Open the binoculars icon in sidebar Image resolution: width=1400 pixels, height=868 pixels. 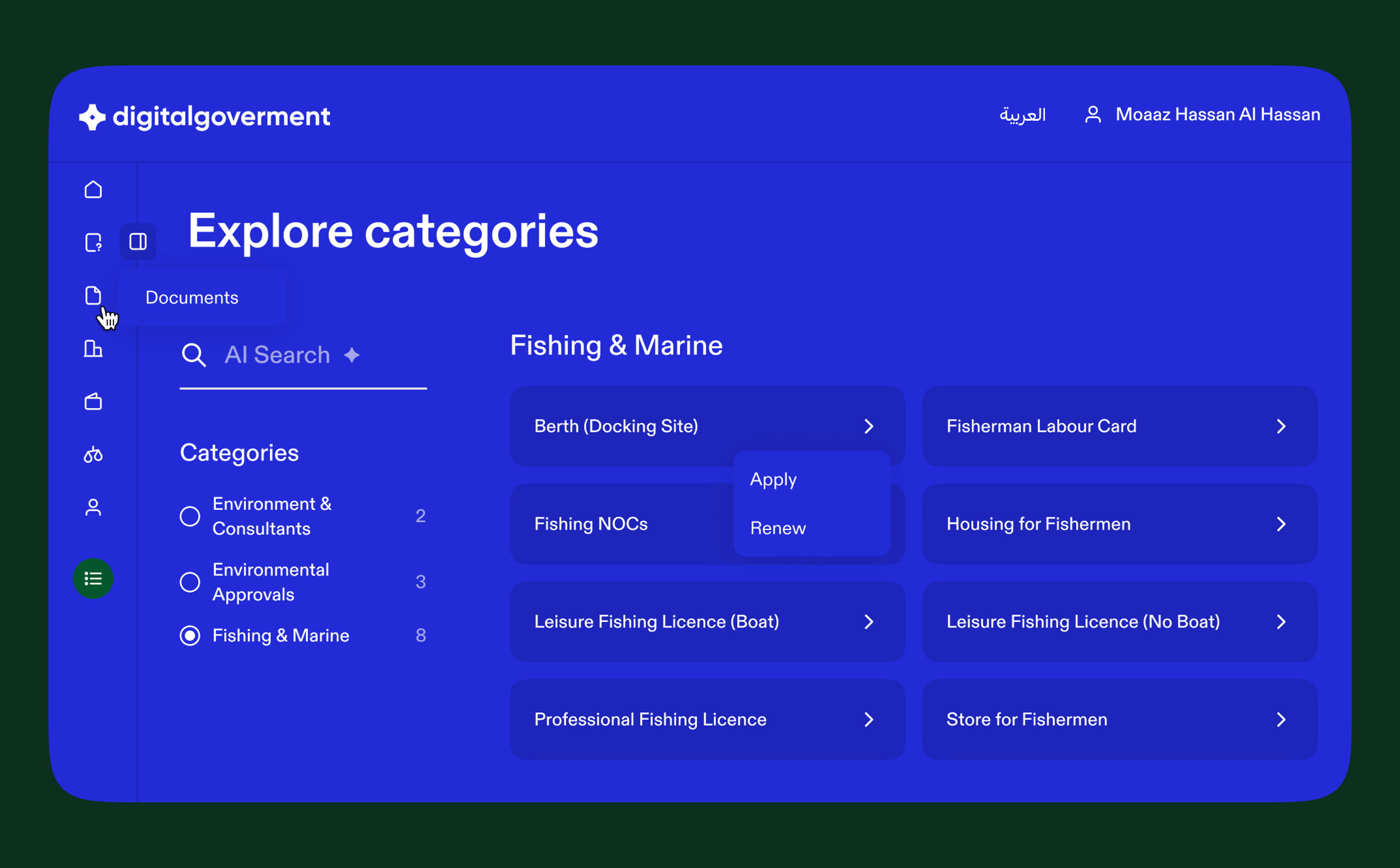tap(93, 455)
